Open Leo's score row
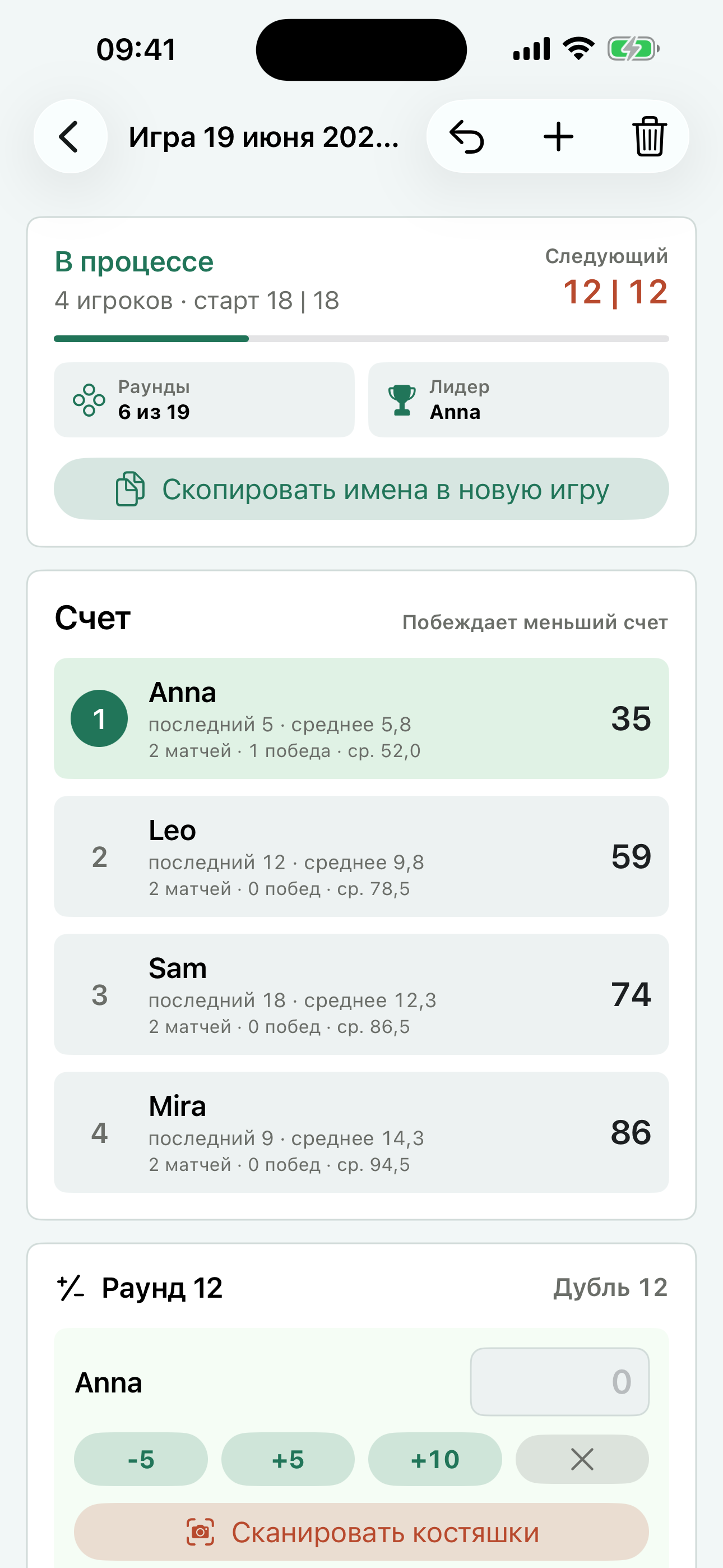Image resolution: width=723 pixels, height=1568 pixels. pos(361,856)
